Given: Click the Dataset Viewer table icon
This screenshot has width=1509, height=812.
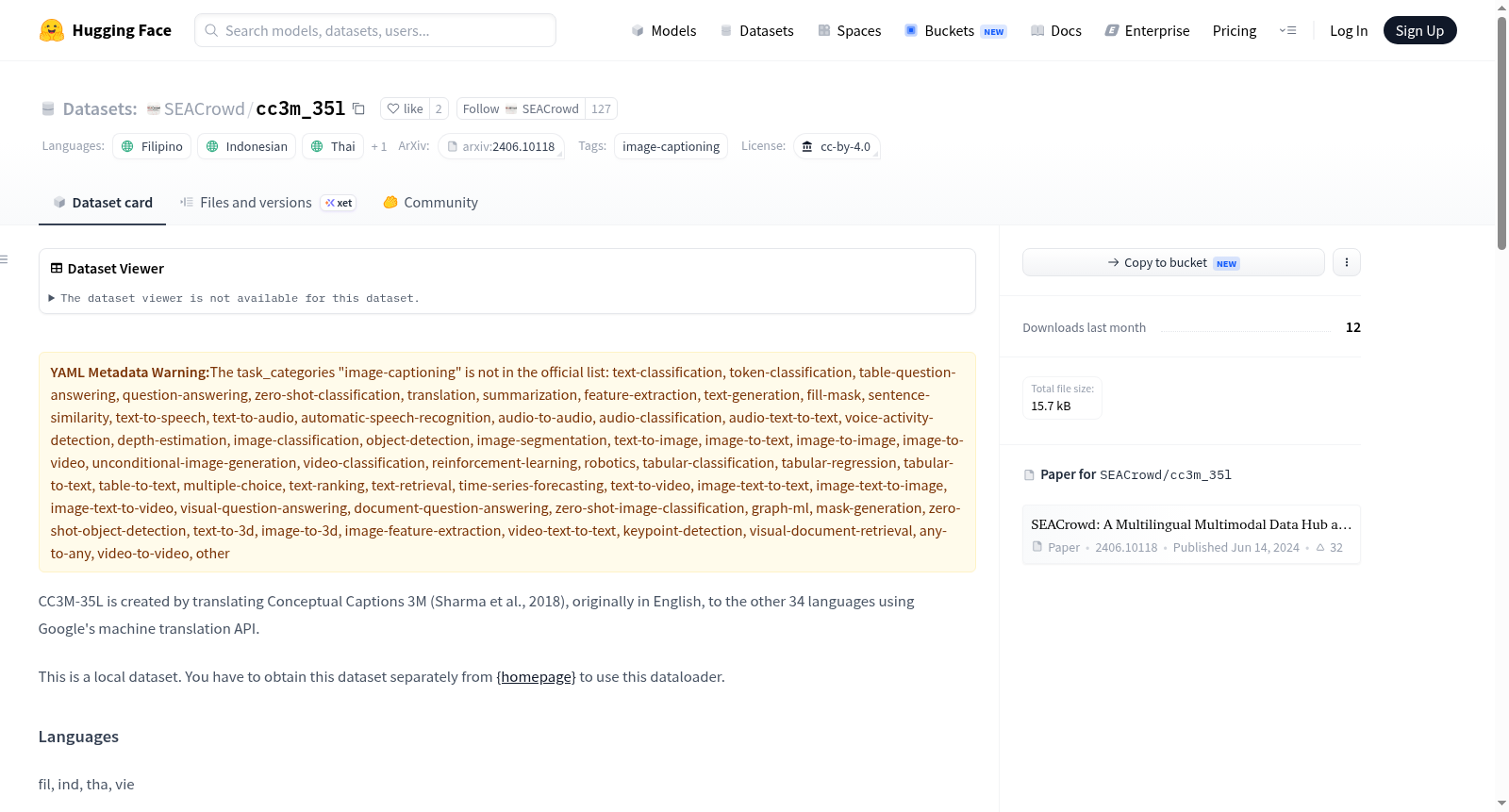Looking at the screenshot, I should (57, 269).
